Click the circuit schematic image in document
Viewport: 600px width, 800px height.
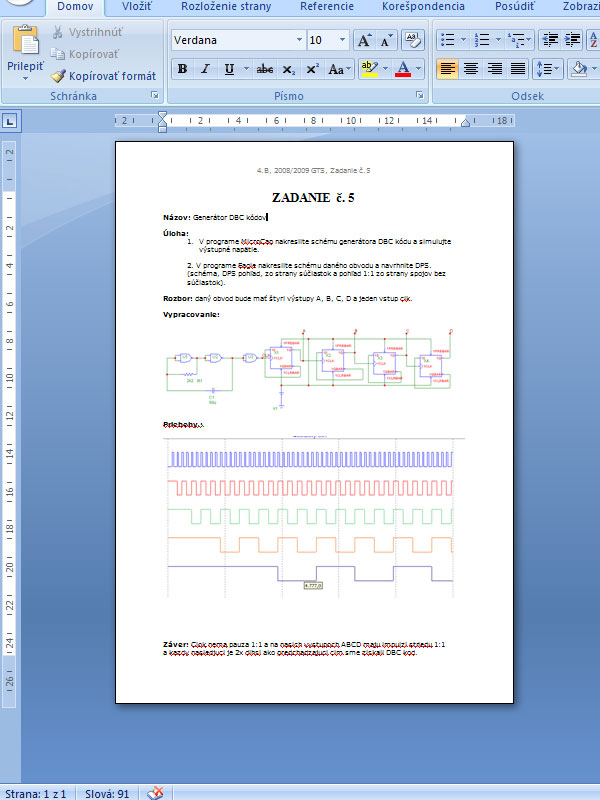click(x=309, y=369)
